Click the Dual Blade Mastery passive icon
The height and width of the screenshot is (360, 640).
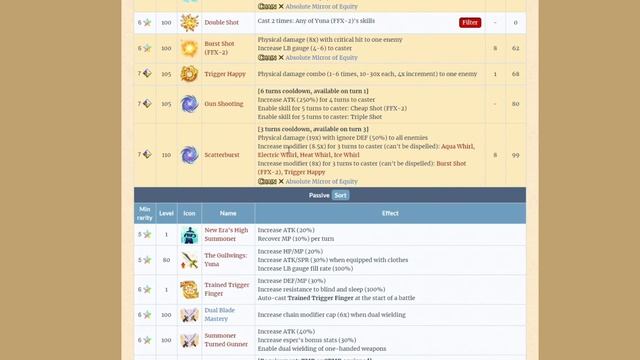(189, 315)
